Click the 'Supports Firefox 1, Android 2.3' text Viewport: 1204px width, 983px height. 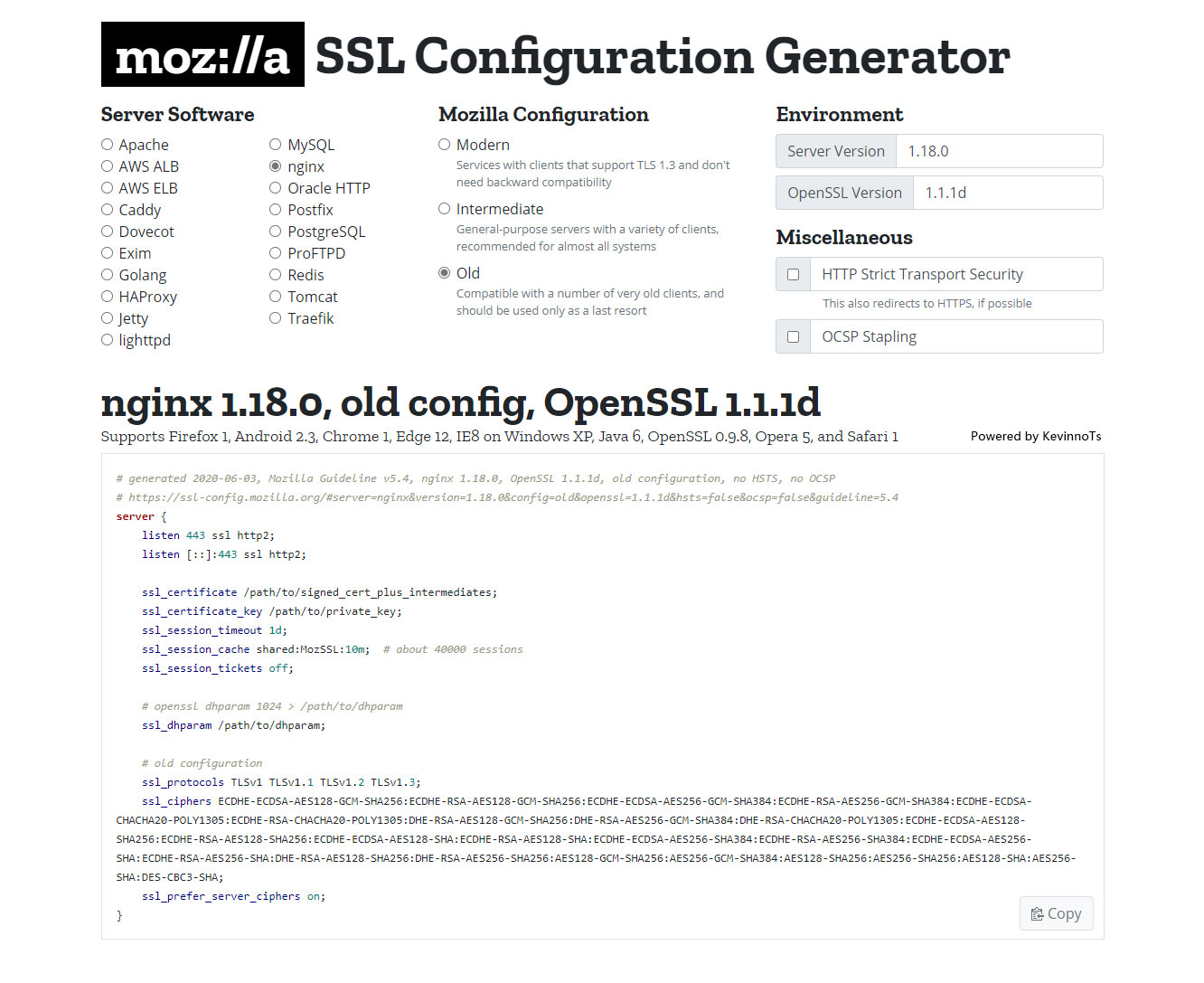pos(500,436)
